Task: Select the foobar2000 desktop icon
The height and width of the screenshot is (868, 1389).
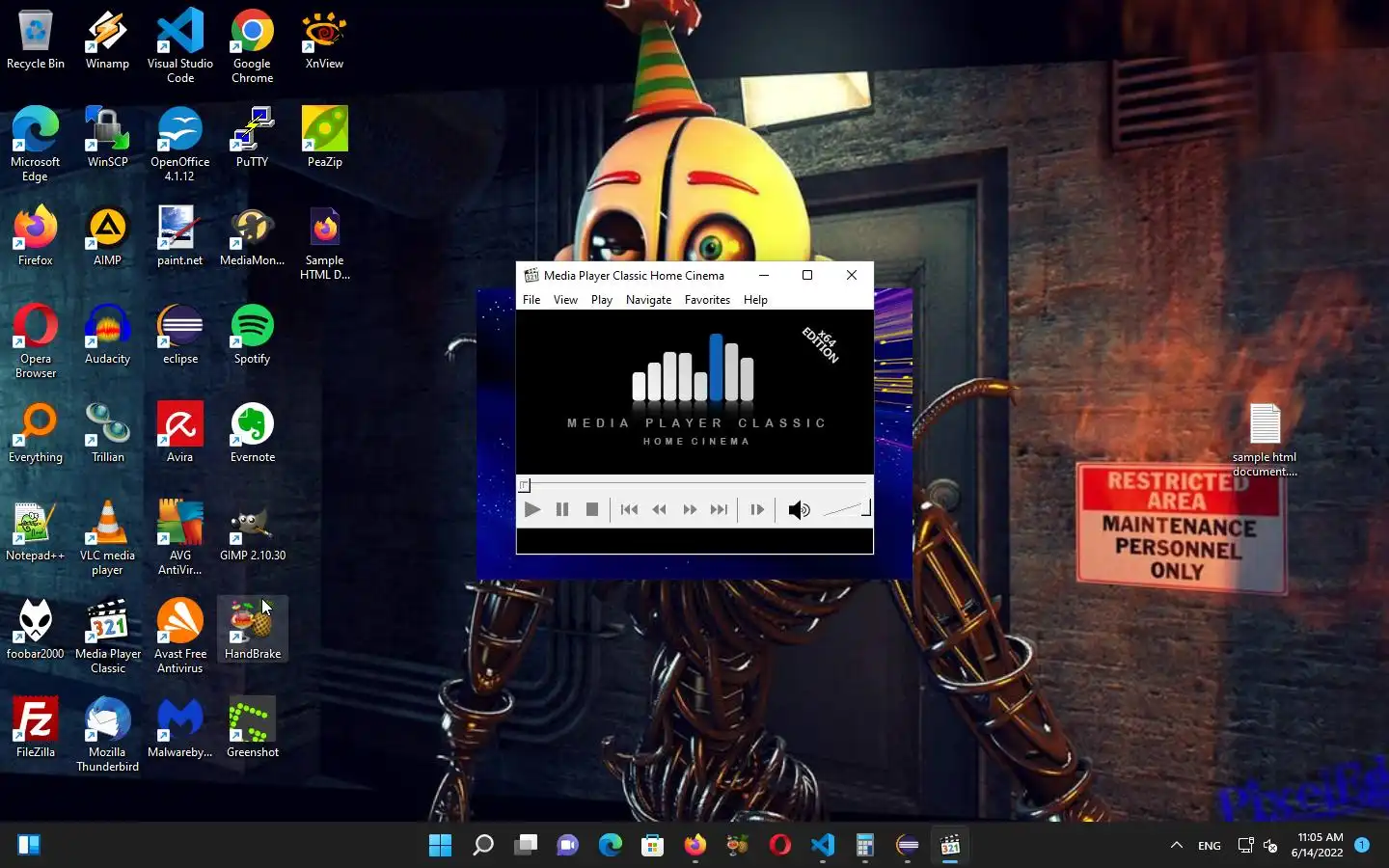Action: point(36,630)
